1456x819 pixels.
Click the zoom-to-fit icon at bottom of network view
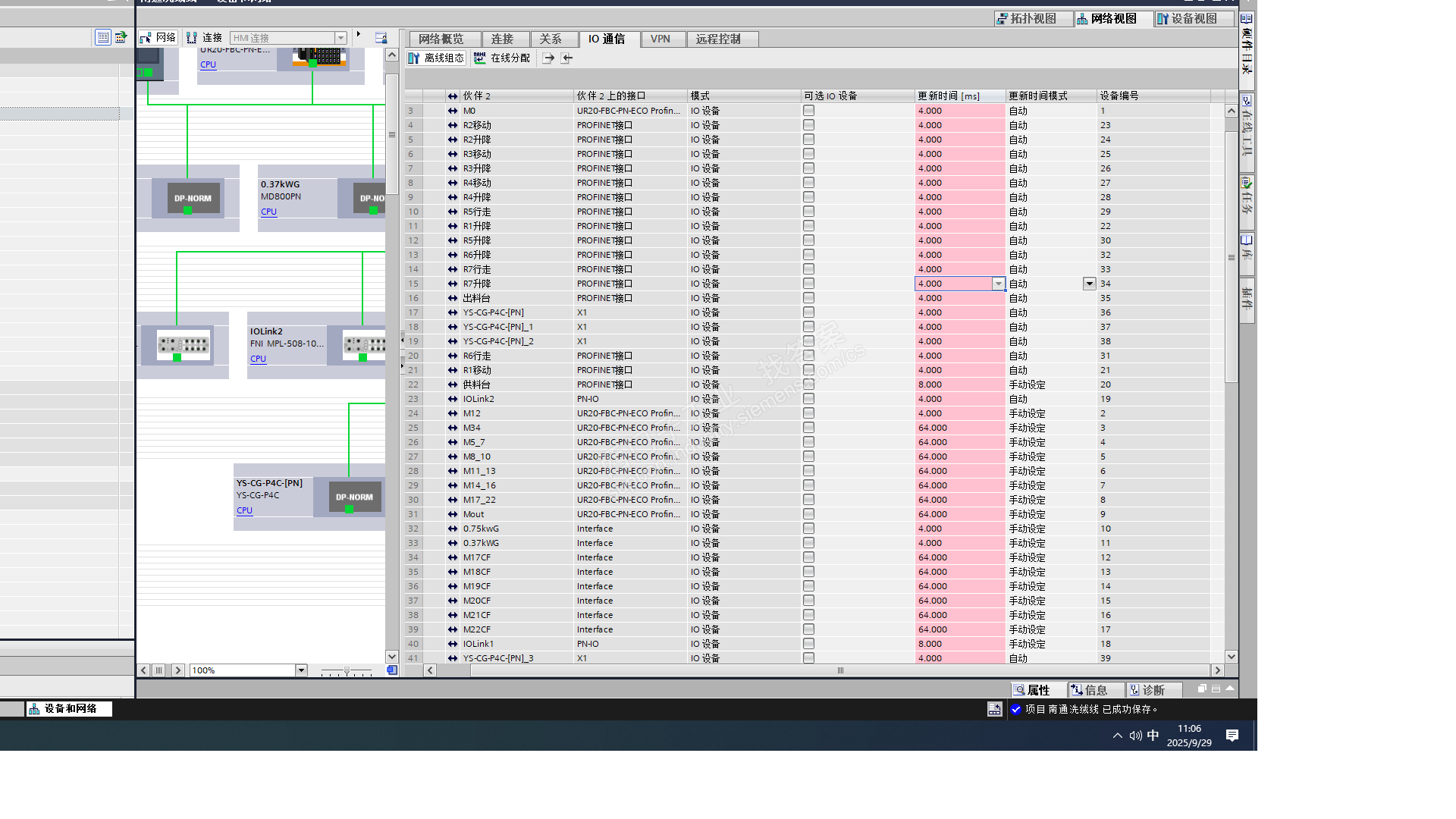pyautogui.click(x=392, y=670)
